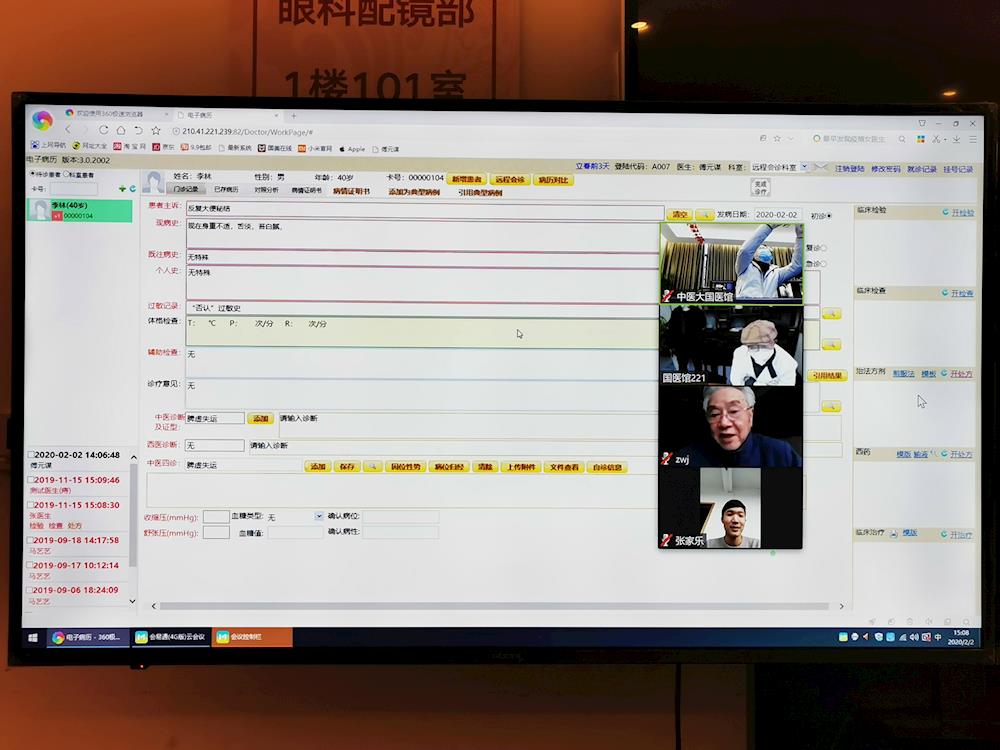Click the envelope message icon by department
This screenshot has height=750, width=1000.
click(x=821, y=168)
